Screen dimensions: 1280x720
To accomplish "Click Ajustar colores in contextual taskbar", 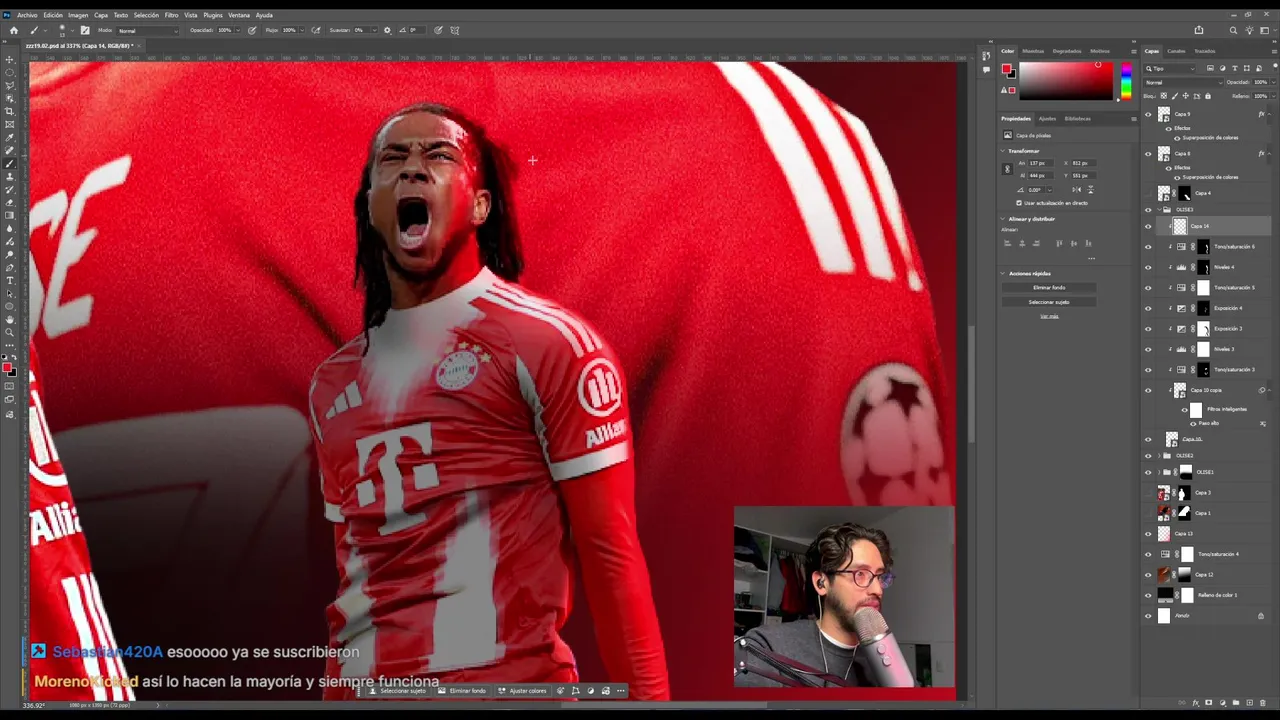I will coord(523,691).
